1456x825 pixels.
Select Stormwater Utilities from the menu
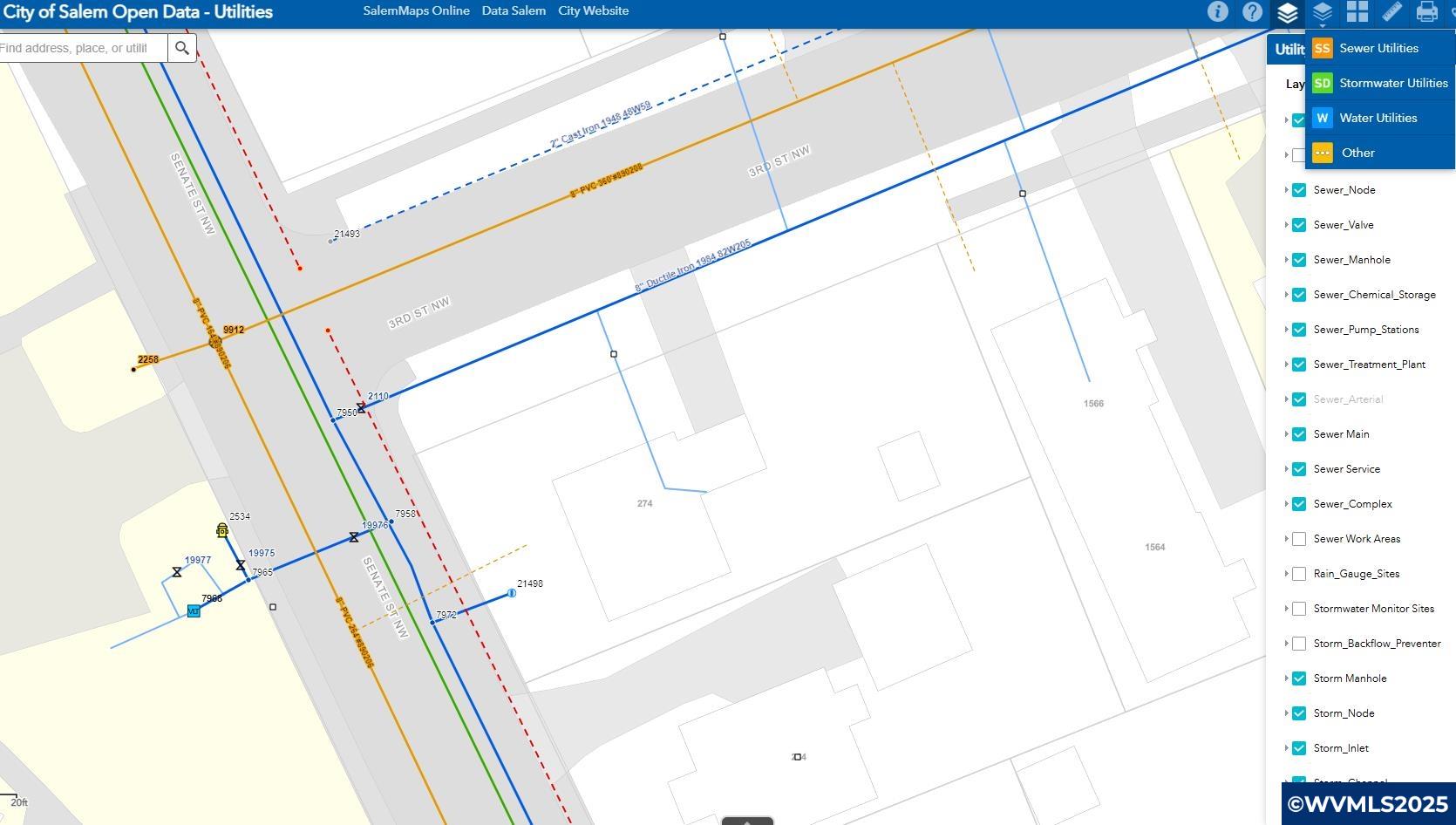click(x=1392, y=83)
